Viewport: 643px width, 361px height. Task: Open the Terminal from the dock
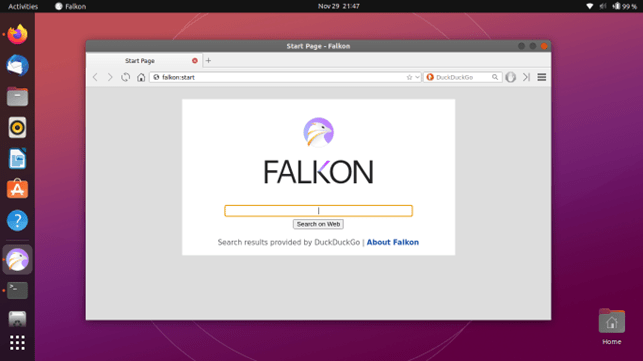coord(17,290)
